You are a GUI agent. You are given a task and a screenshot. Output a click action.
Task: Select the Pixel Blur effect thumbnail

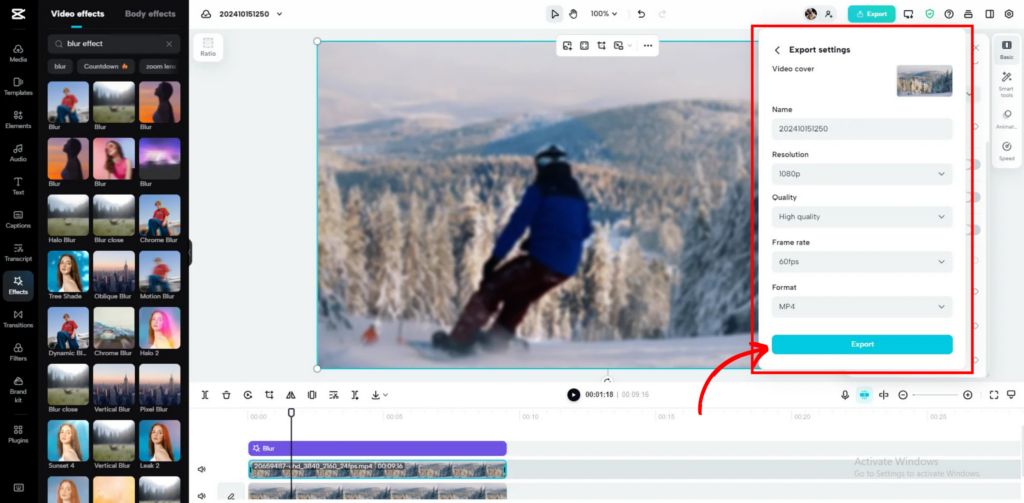(159, 384)
